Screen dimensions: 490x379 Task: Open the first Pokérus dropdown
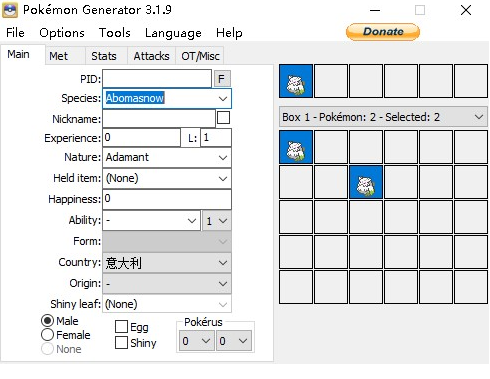pos(196,341)
